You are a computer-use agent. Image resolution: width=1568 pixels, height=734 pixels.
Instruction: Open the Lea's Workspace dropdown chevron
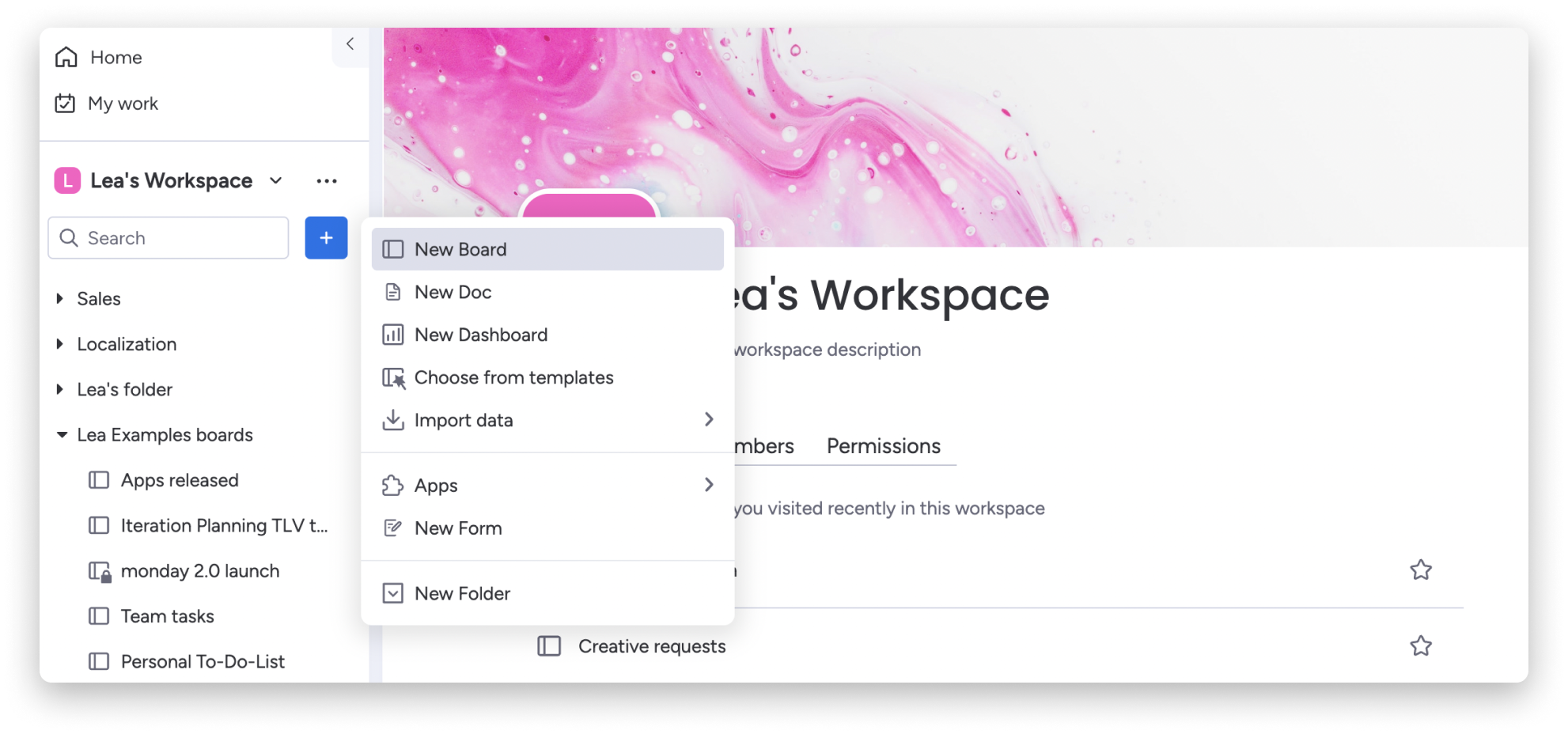point(276,181)
